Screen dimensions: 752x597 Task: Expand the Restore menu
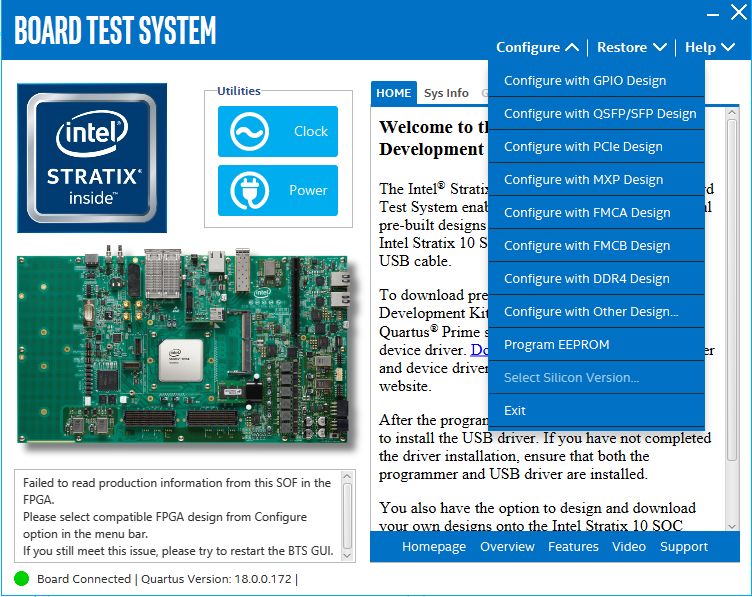pyautogui.click(x=632, y=47)
